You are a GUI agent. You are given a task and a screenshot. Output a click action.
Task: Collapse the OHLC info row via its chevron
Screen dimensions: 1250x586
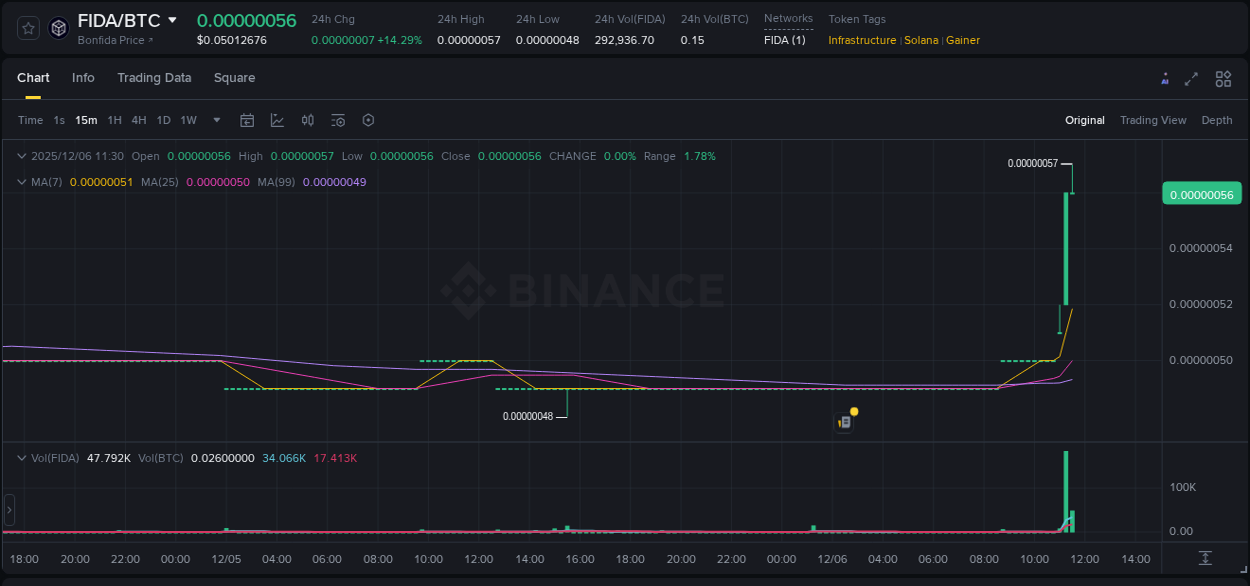click(x=21, y=156)
